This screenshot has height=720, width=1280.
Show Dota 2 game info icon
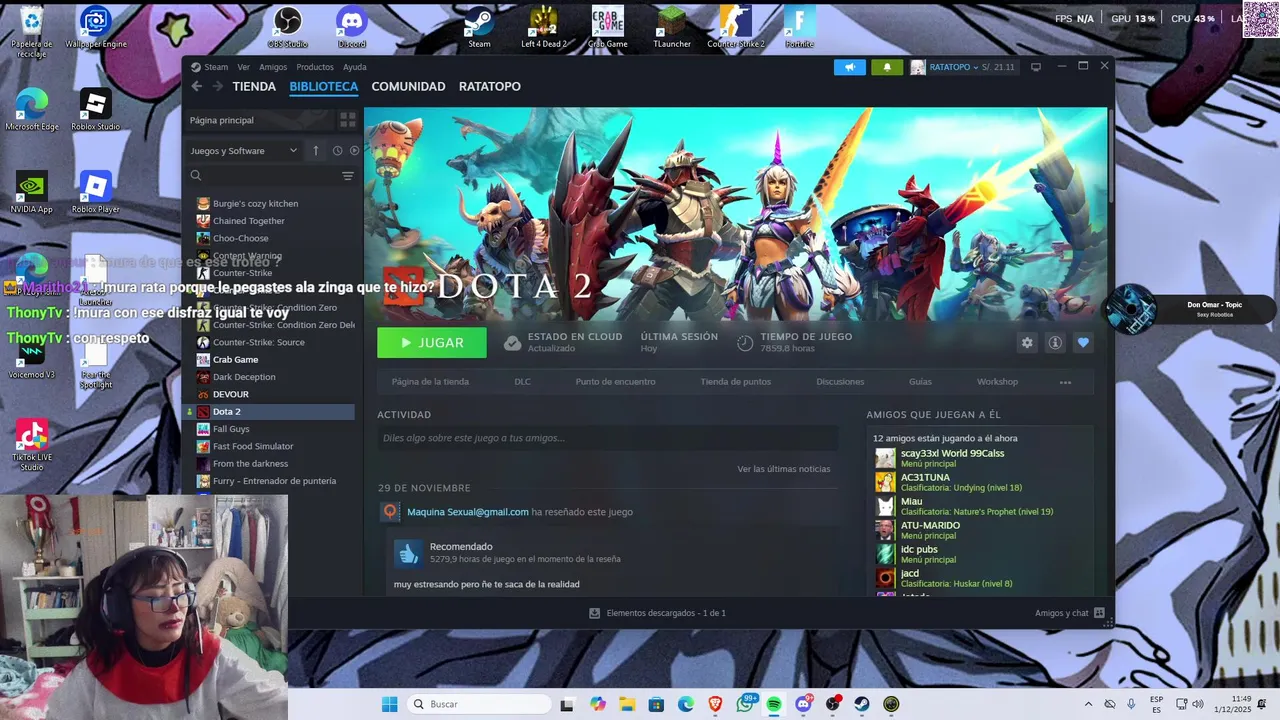click(1055, 343)
